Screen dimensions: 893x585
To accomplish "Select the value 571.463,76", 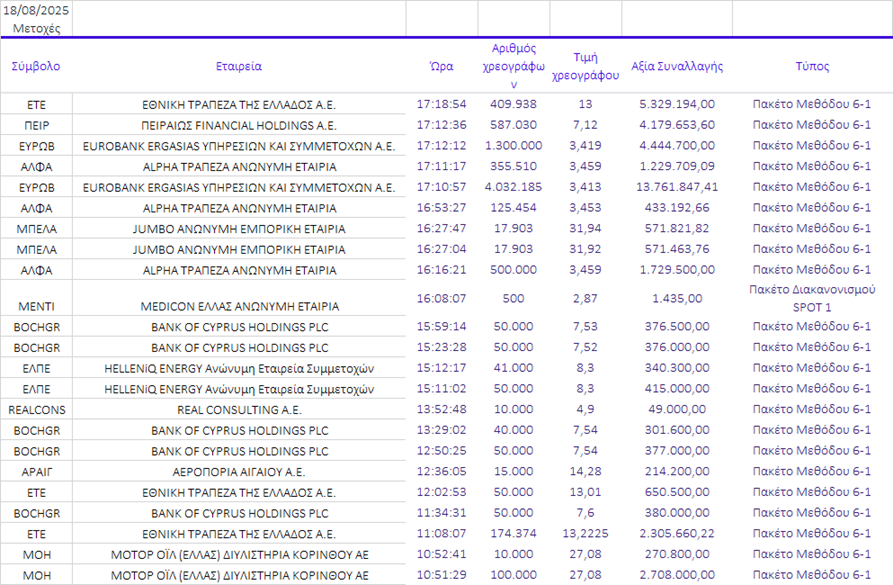I will pyautogui.click(x=677, y=249).
